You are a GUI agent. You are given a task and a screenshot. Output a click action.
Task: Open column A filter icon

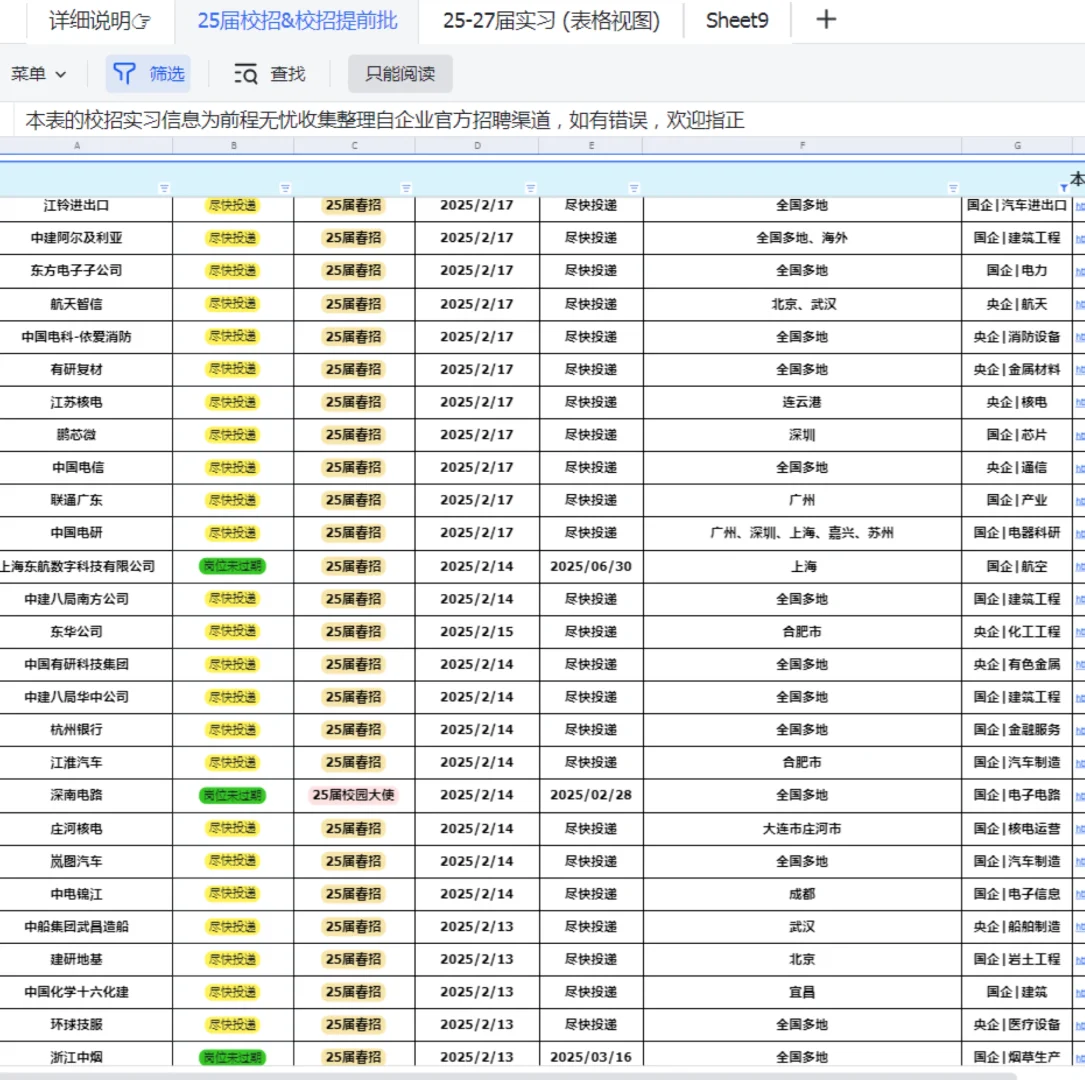[164, 188]
